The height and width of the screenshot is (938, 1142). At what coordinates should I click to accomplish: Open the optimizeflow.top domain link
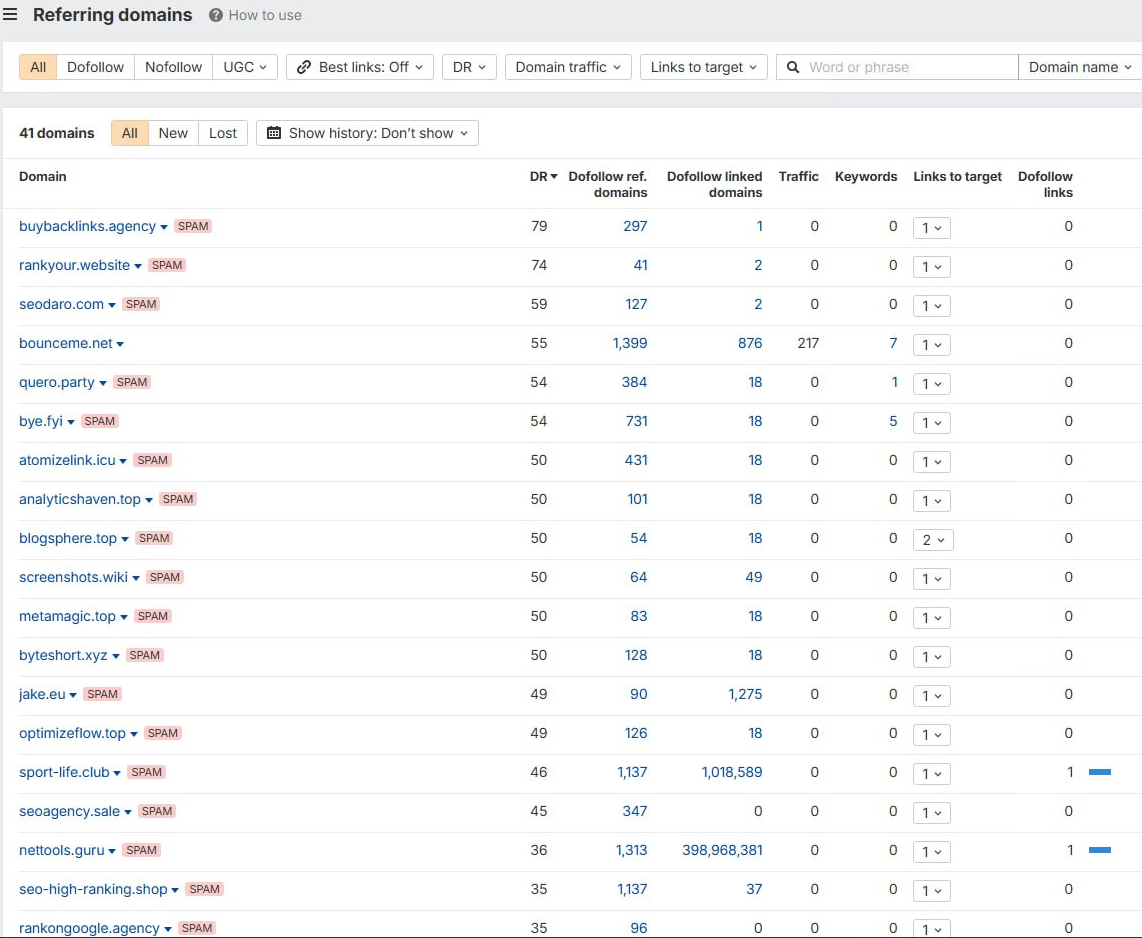click(72, 733)
